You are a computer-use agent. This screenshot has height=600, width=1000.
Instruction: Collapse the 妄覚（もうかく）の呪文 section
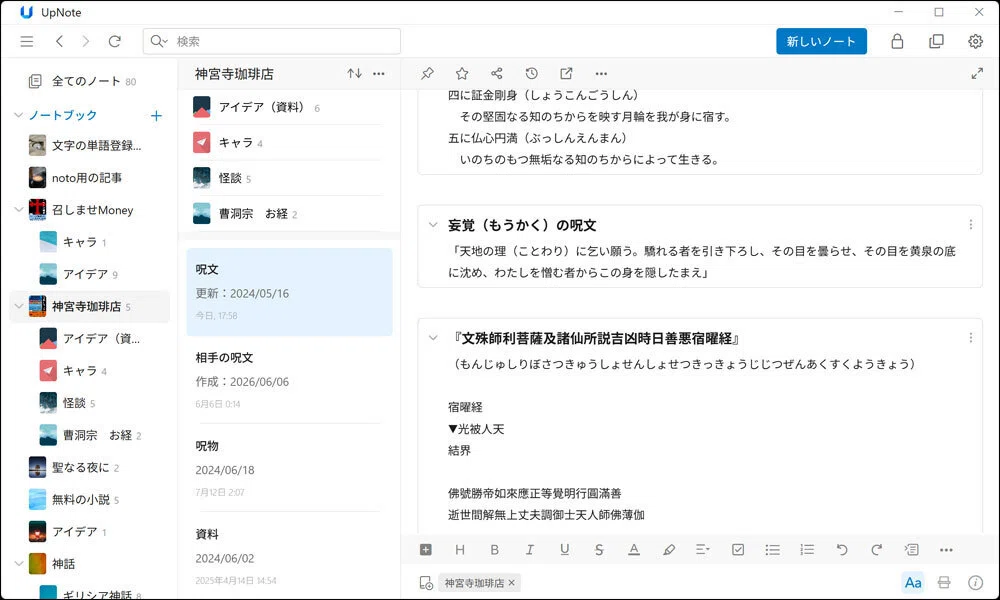(x=433, y=224)
